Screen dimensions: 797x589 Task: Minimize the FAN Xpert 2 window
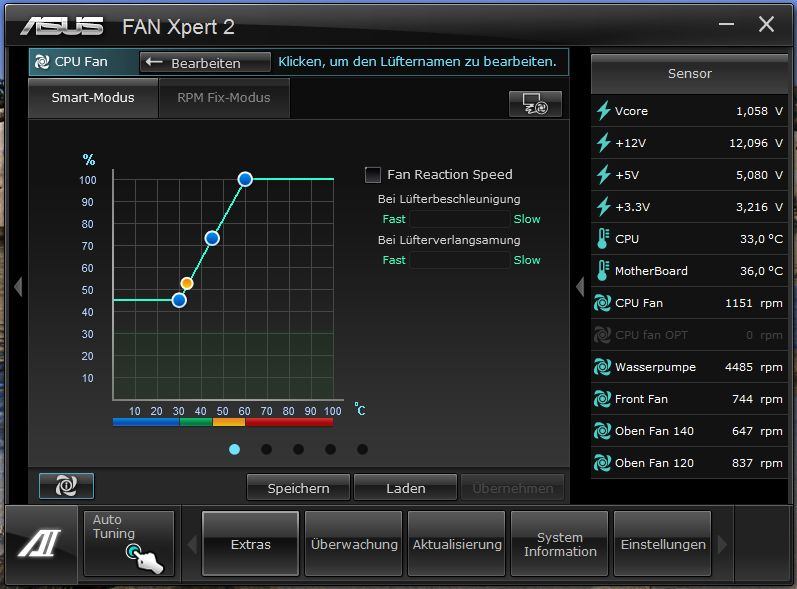(x=726, y=24)
